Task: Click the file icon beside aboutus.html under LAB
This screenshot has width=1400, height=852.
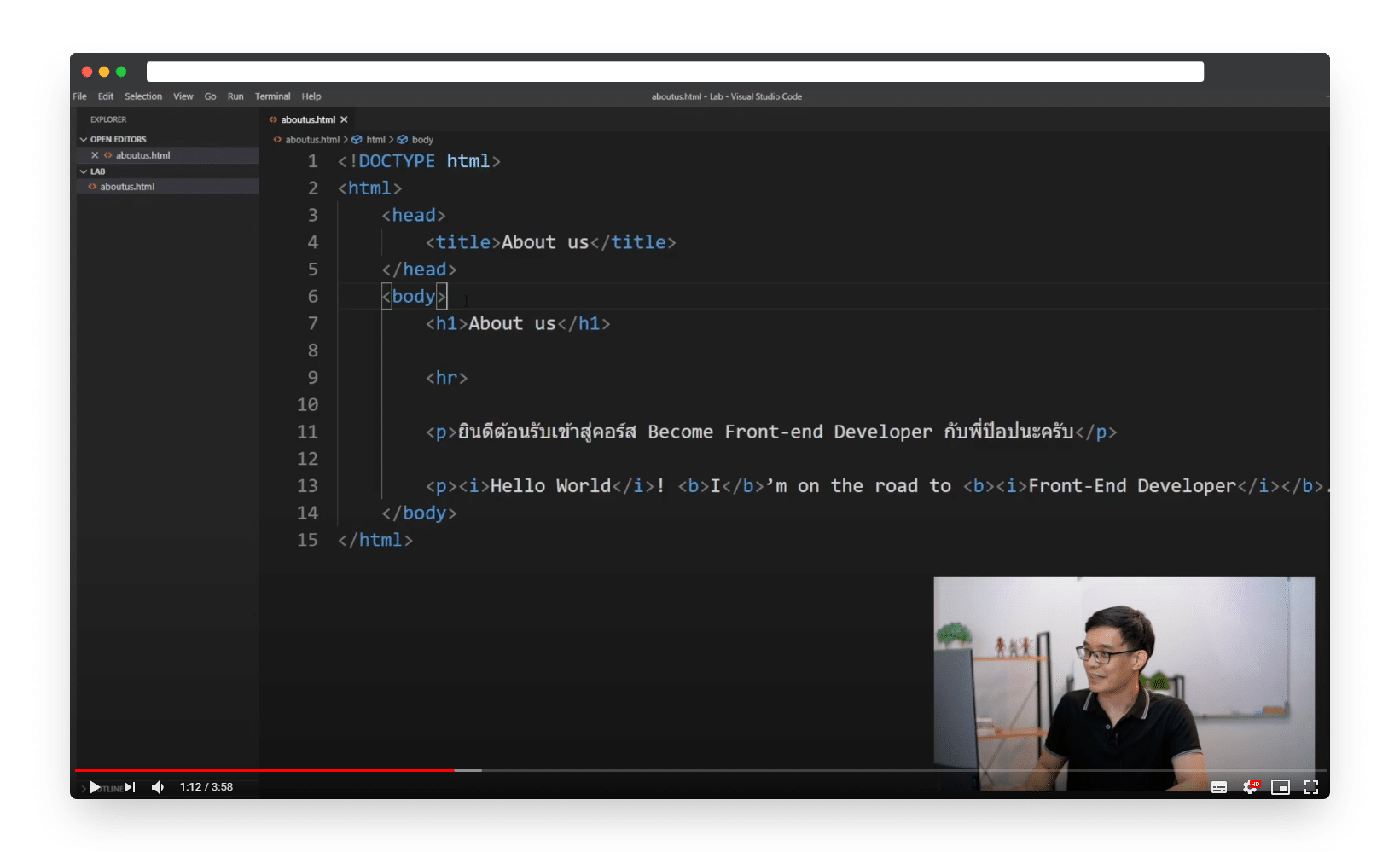Action: pyautogui.click(x=92, y=186)
